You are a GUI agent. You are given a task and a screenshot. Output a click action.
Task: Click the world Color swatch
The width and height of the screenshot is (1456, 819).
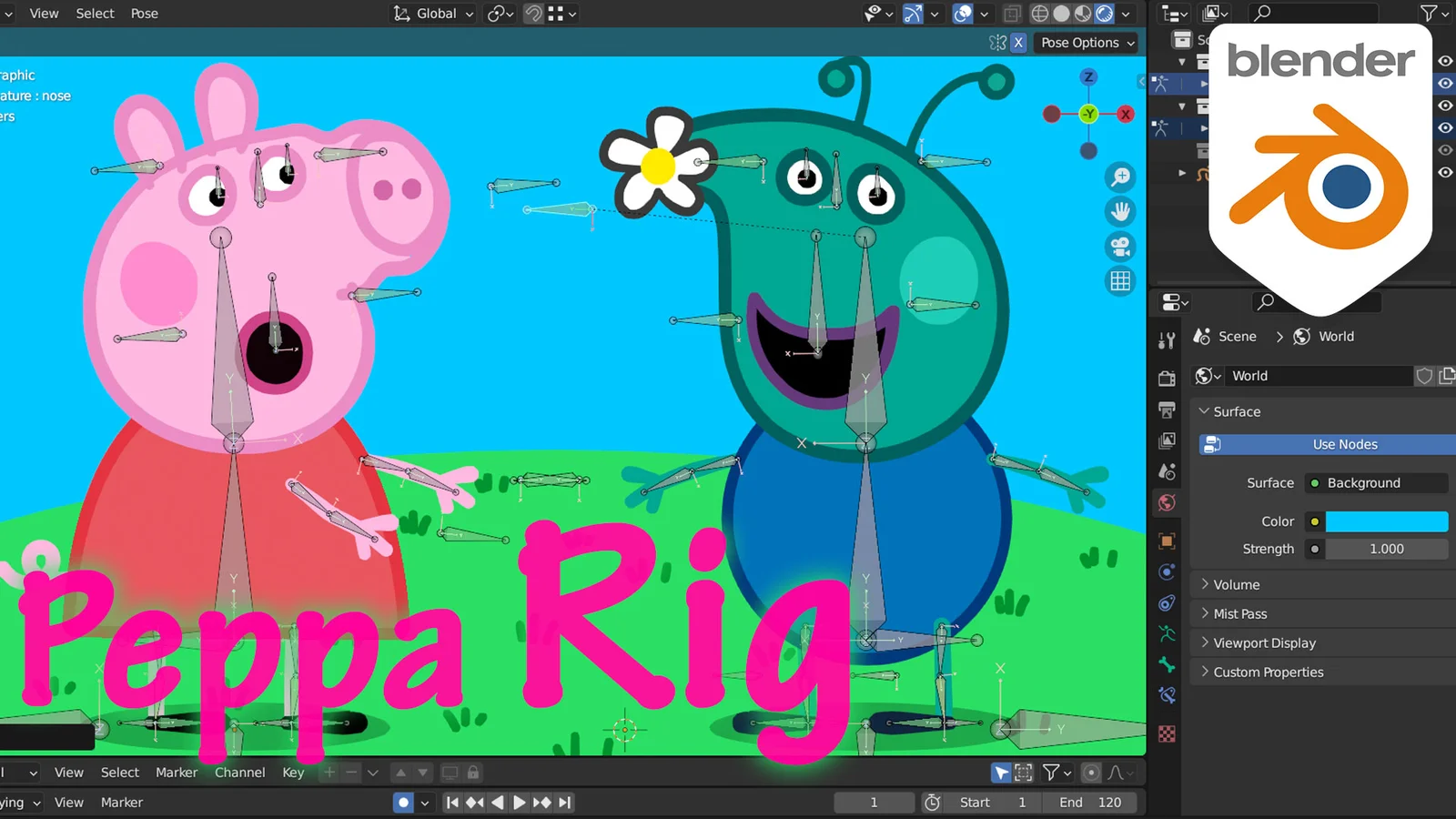(1386, 521)
